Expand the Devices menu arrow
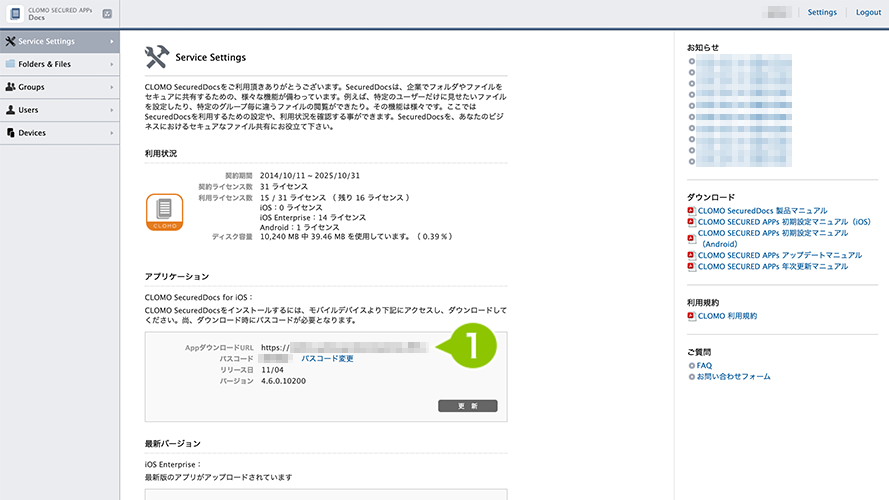The width and height of the screenshot is (889, 500). 112,133
